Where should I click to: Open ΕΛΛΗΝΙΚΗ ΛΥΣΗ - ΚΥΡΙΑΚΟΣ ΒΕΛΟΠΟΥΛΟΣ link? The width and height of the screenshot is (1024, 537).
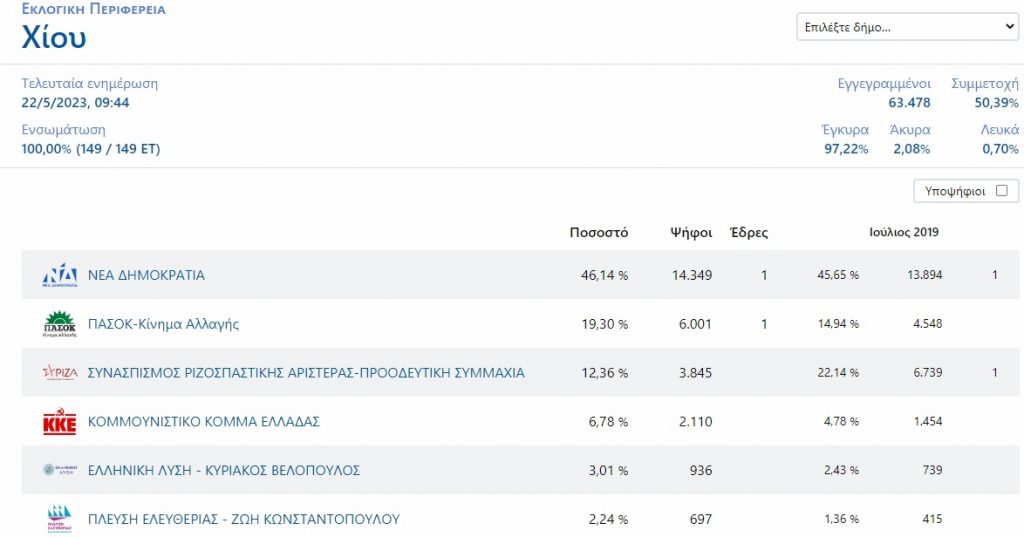coord(224,470)
